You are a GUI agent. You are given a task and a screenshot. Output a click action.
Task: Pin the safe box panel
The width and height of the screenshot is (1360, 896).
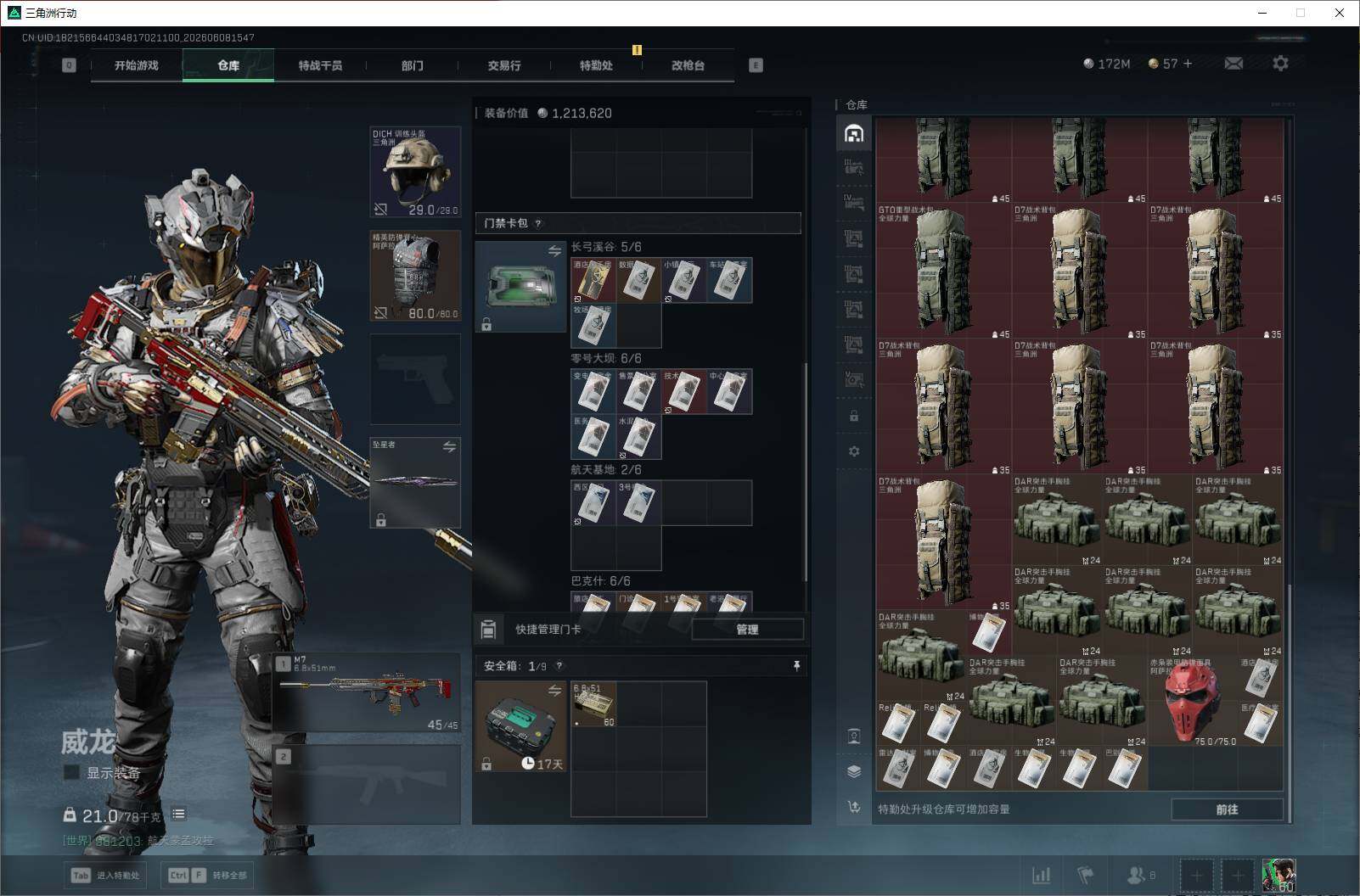[x=796, y=666]
